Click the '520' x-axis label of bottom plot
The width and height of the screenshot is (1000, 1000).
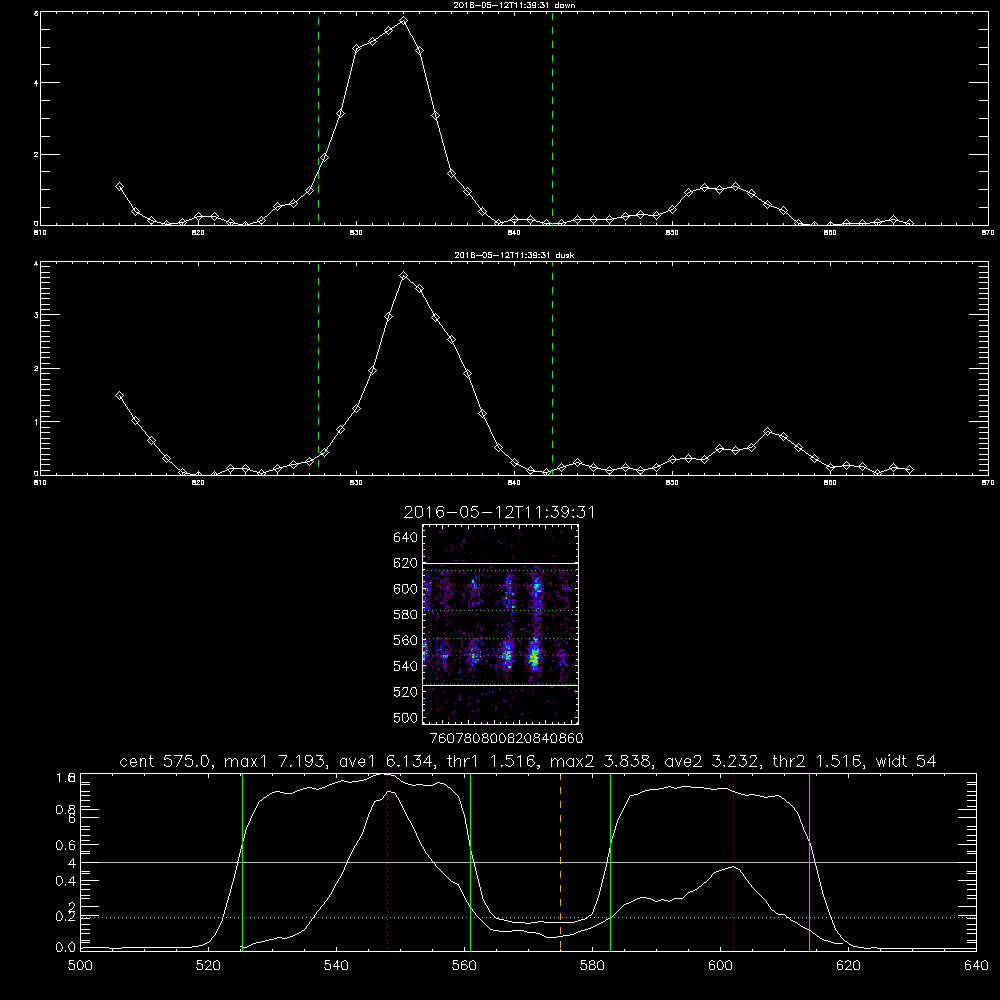208,966
